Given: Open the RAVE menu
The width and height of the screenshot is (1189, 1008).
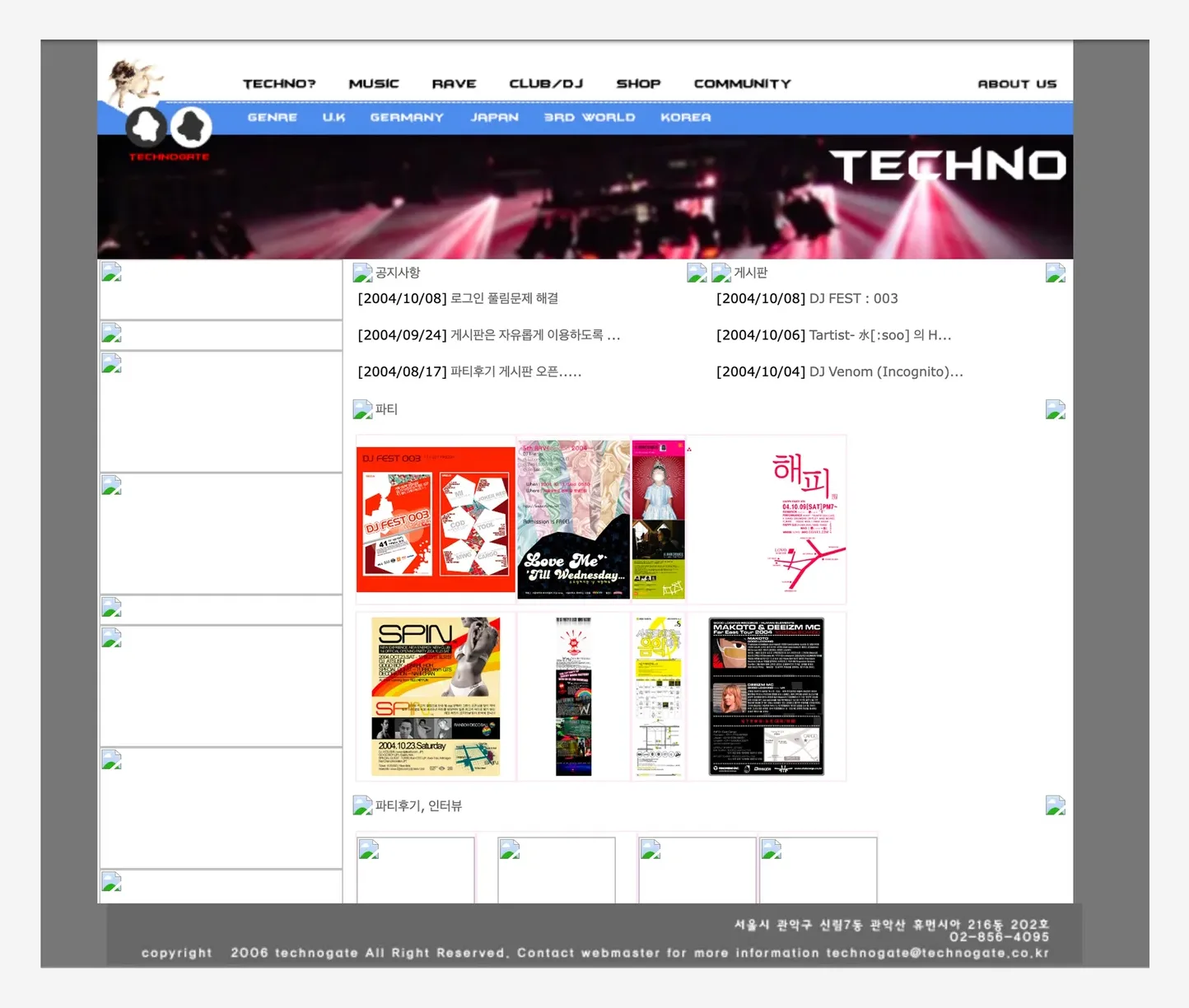Looking at the screenshot, I should [455, 84].
